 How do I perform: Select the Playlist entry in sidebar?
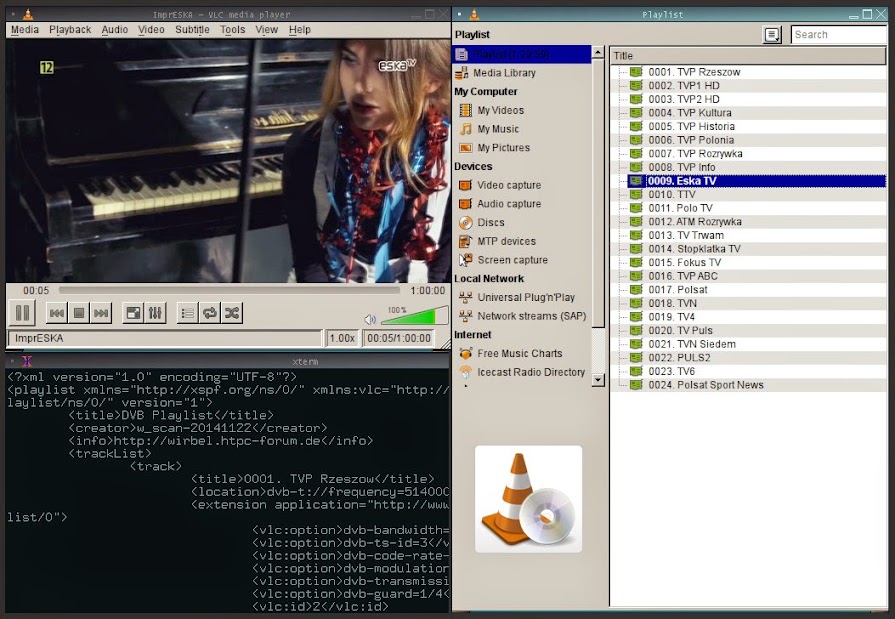pos(522,54)
